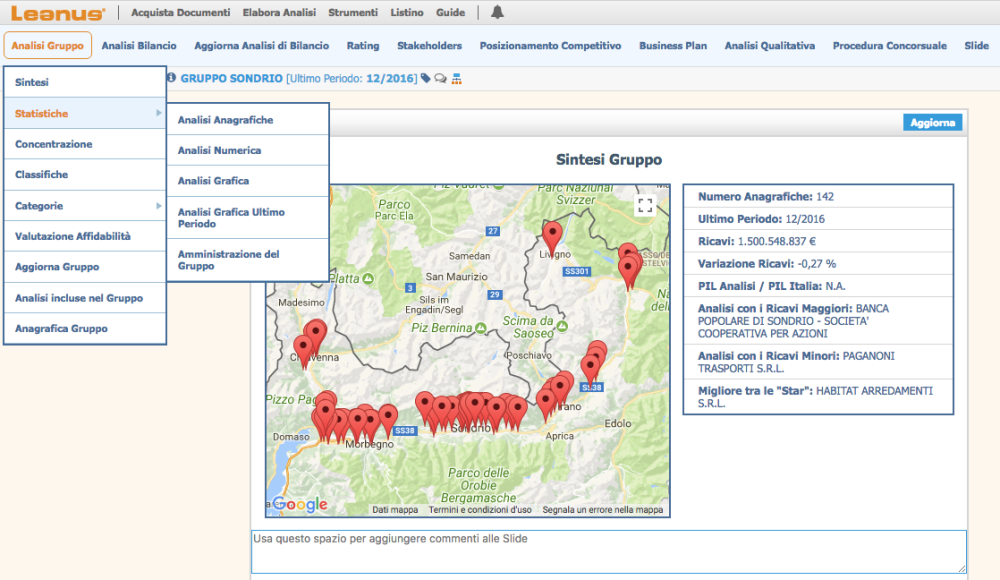Click the Leanus logo
This screenshot has width=1000, height=580.
point(57,13)
